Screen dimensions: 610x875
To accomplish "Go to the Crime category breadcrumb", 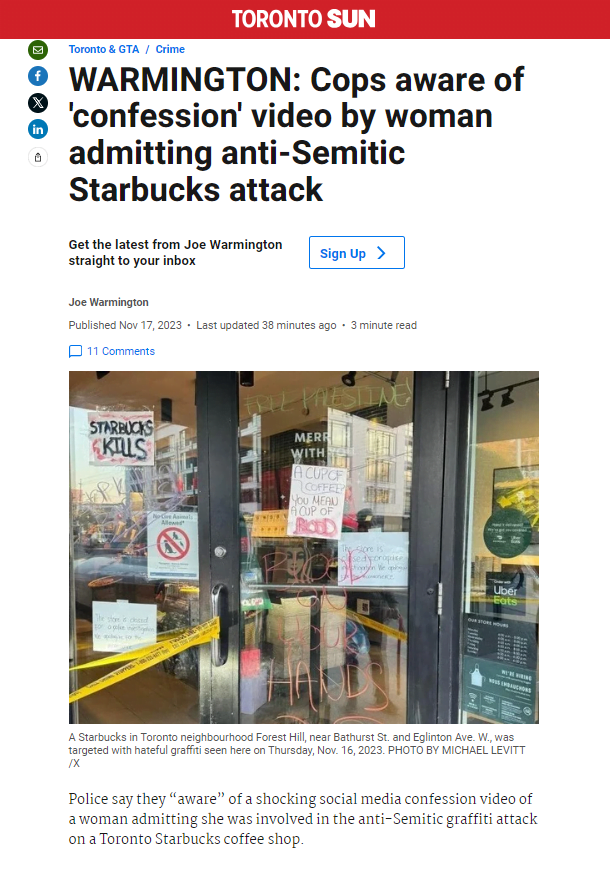I will [170, 49].
